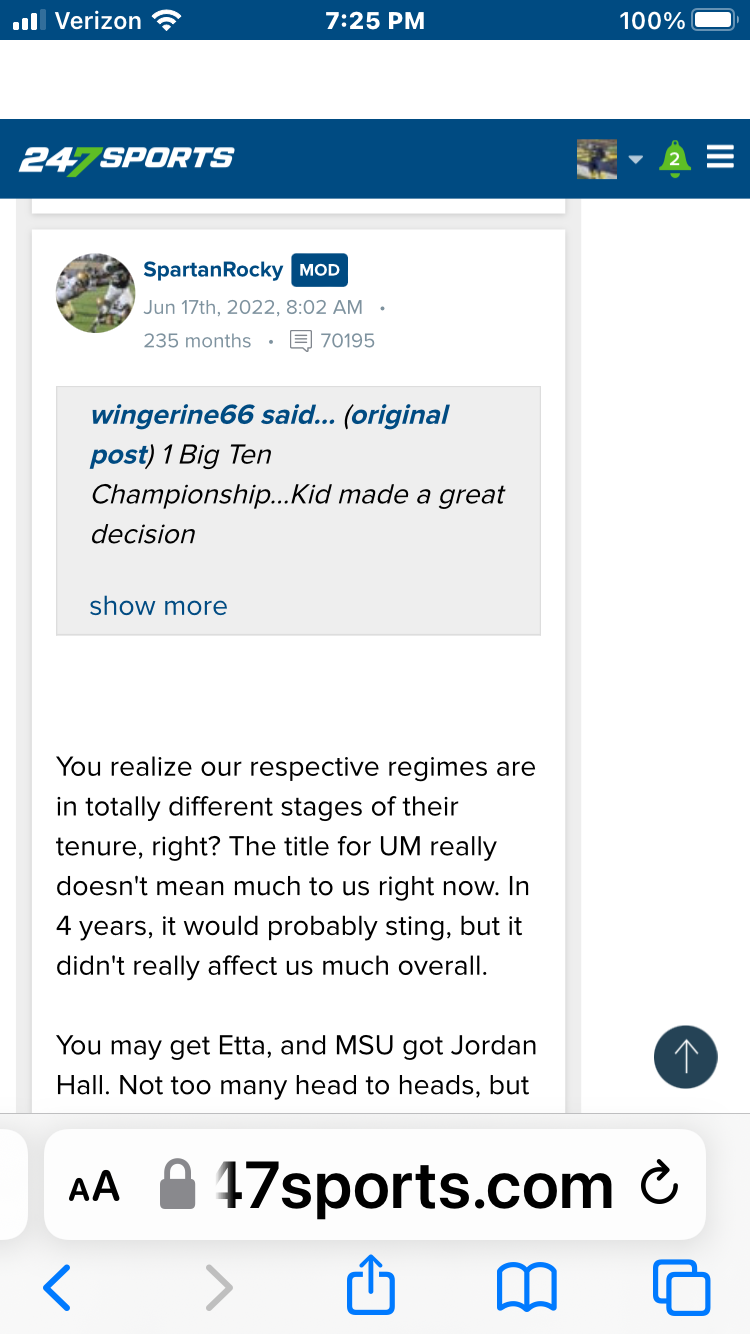Go back to the previous page in Safari
750x1334 pixels.
[57, 1288]
